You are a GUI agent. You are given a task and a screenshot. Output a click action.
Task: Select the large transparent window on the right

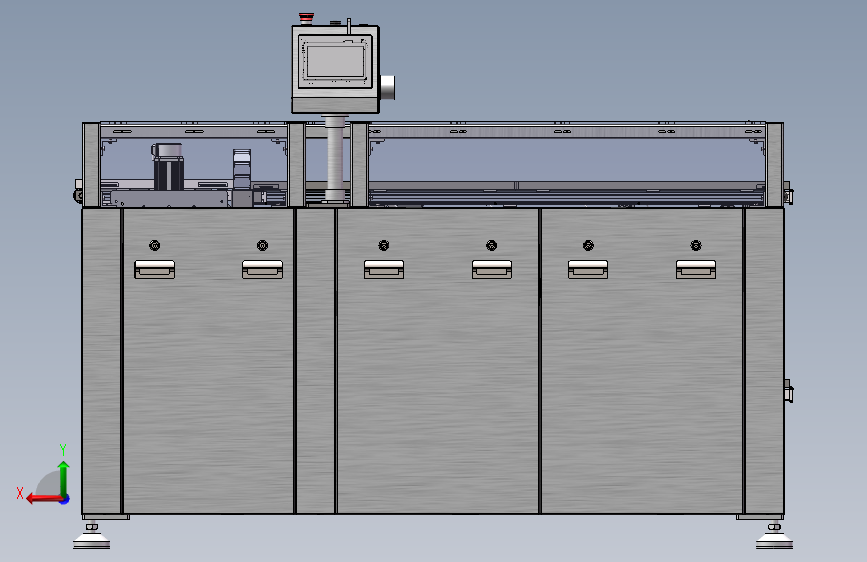[x=567, y=160]
